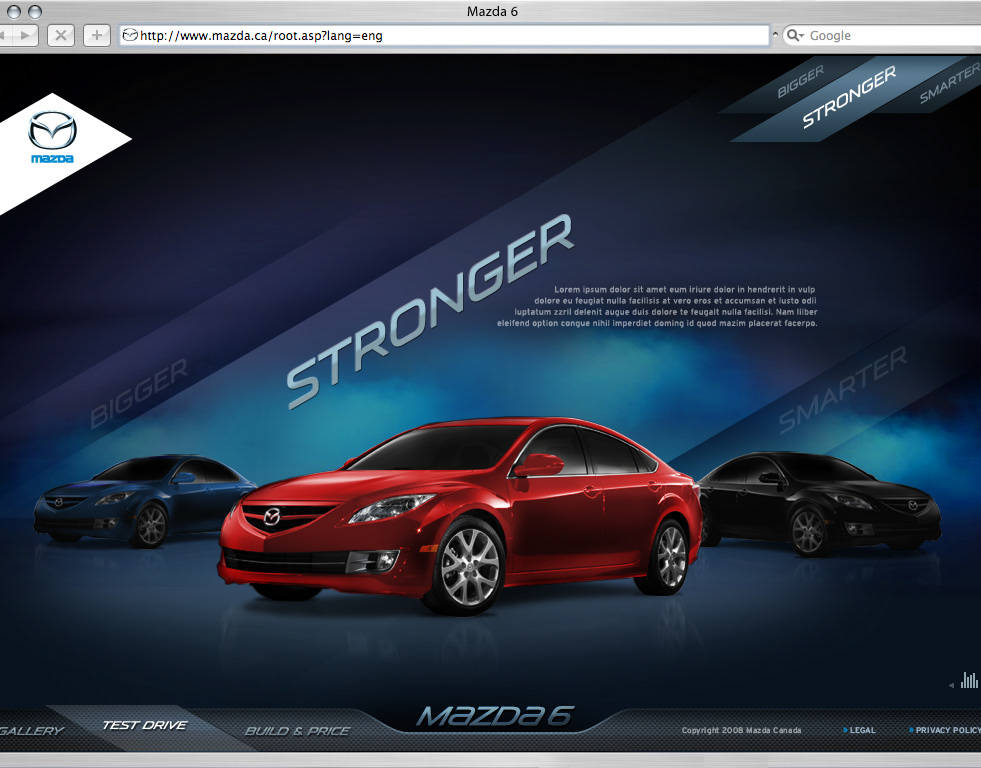Viewport: 981px width, 768px height.
Task: Stop loading with the X toolbar button
Action: pos(61,36)
